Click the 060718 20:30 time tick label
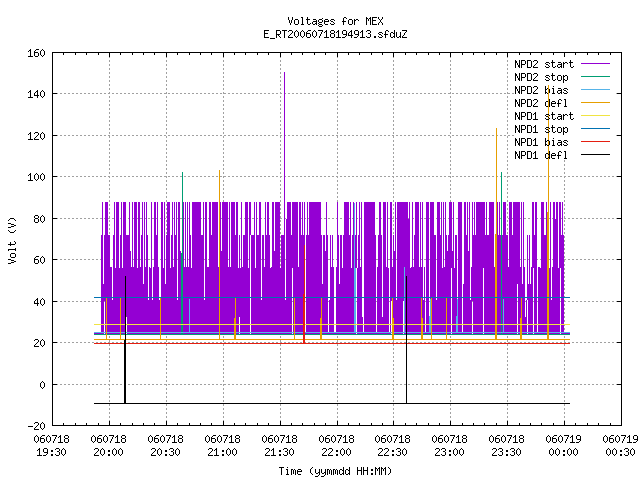 coord(165,446)
